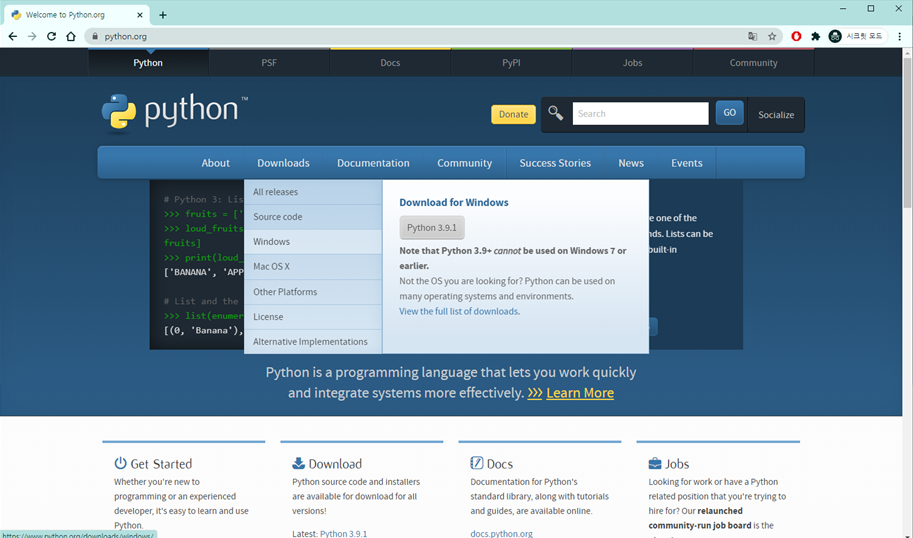Open the Community main navigation menu
The height and width of the screenshot is (538, 913).
tap(465, 163)
